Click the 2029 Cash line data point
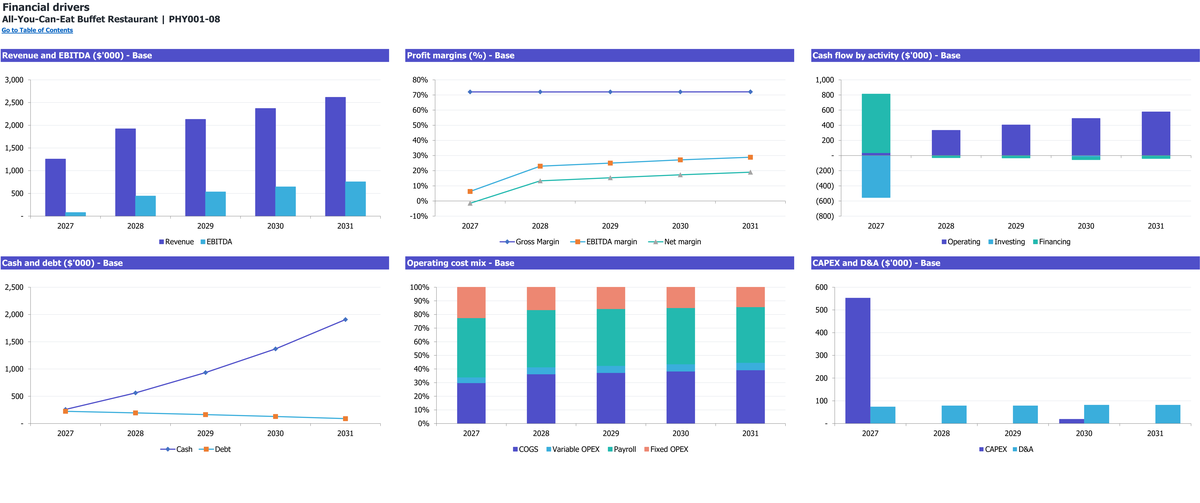The height and width of the screenshot is (503, 1200). tap(205, 373)
